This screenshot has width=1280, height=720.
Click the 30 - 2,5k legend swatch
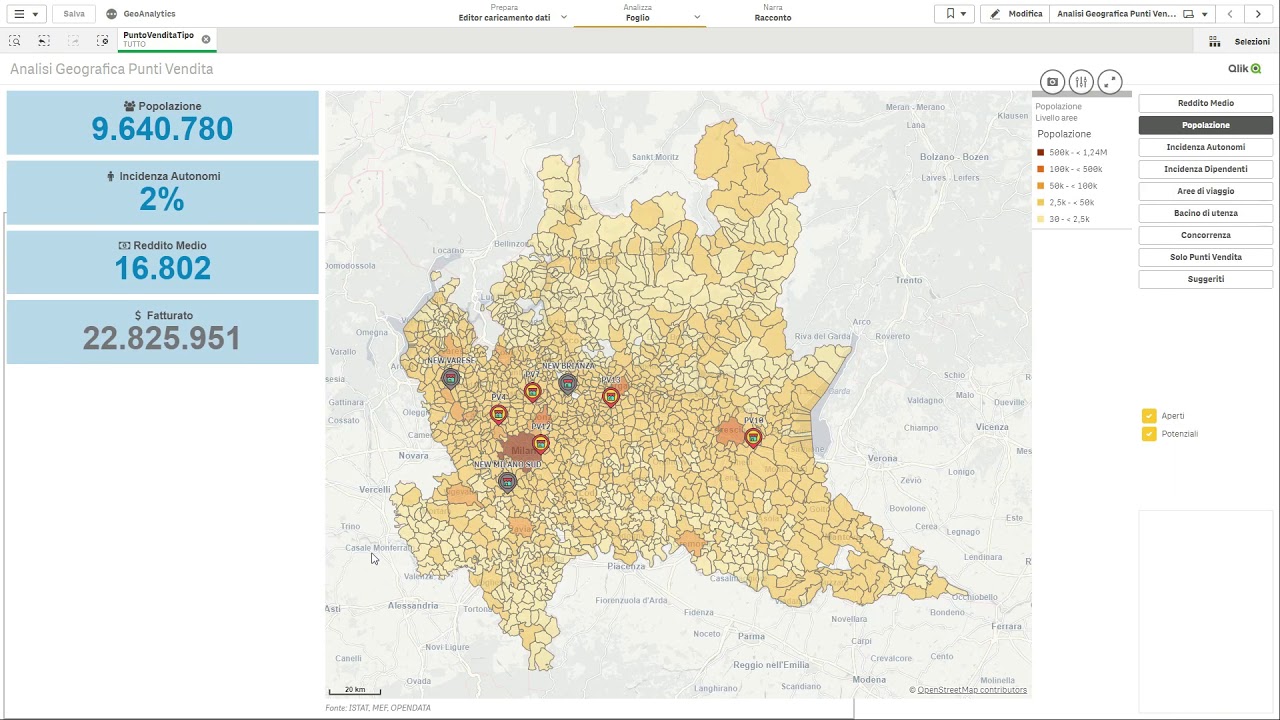pos(1041,219)
